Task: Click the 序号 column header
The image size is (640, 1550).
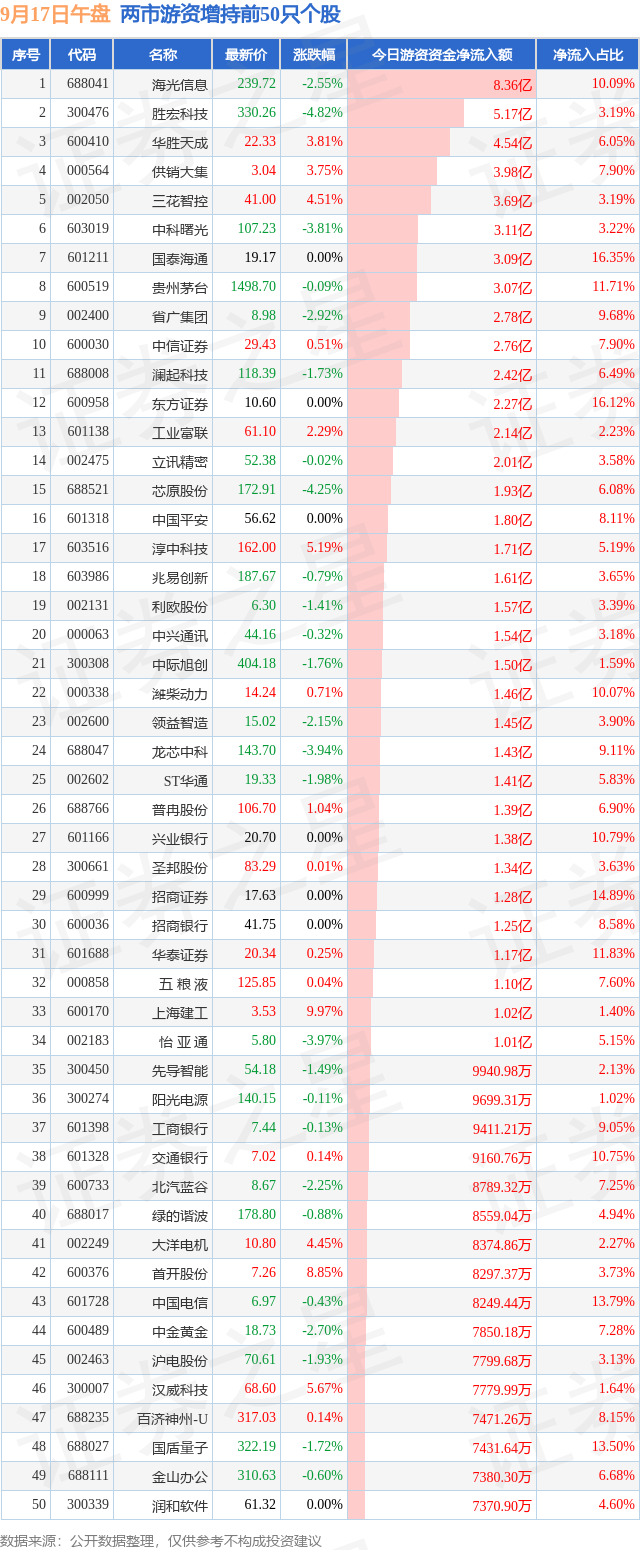Action: coord(26,55)
